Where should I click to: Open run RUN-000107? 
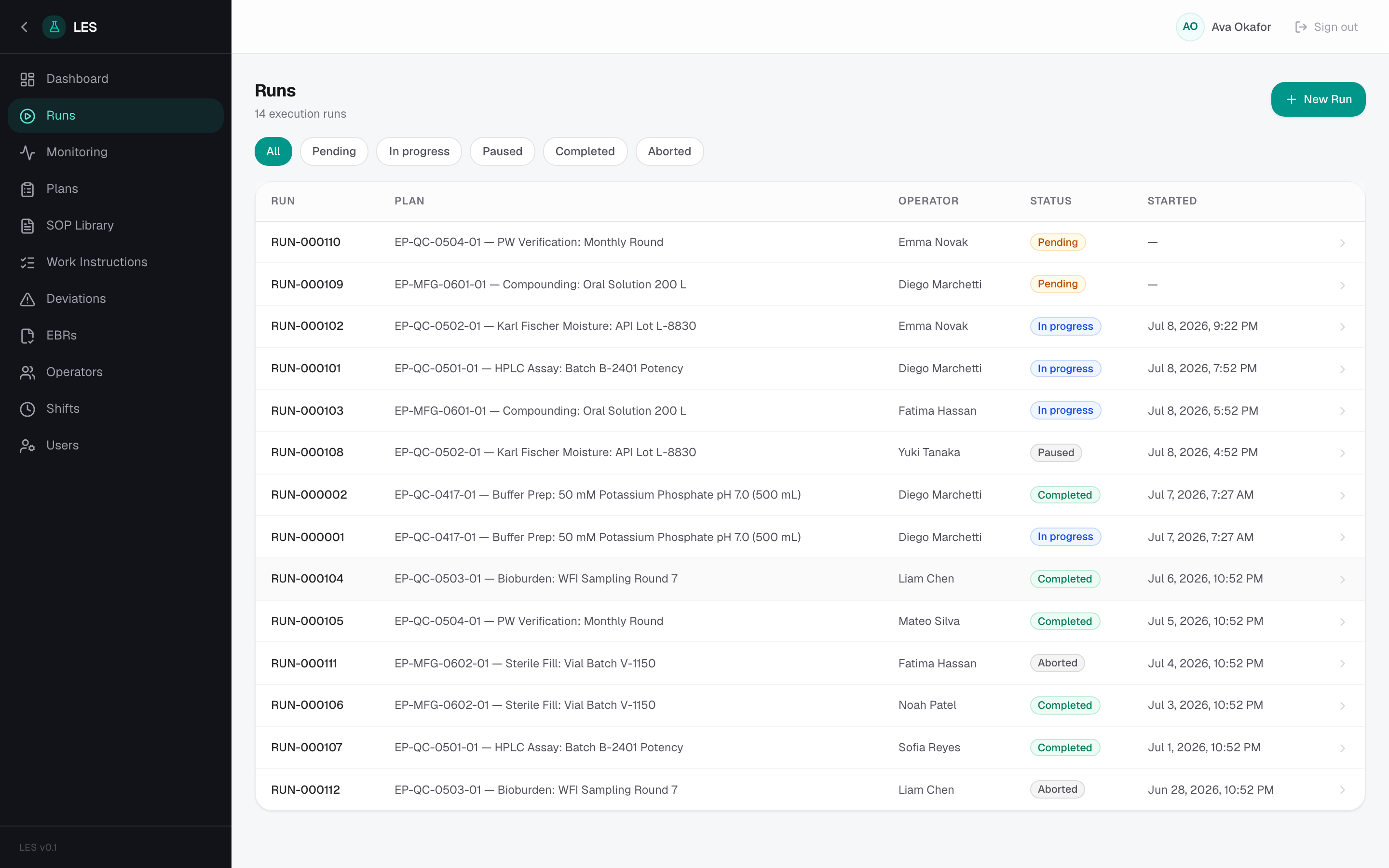(x=810, y=747)
